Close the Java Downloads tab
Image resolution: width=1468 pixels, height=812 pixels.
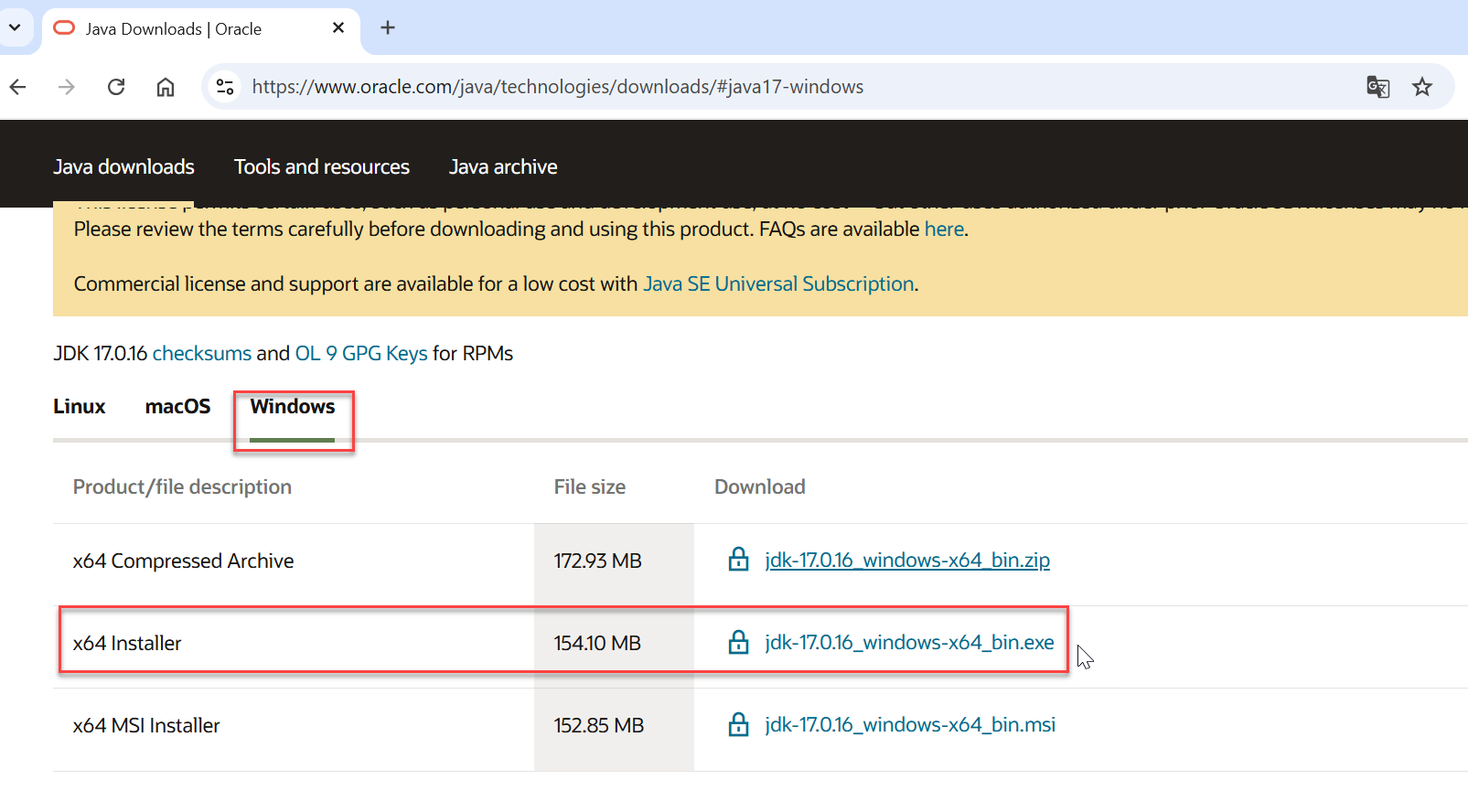point(338,27)
